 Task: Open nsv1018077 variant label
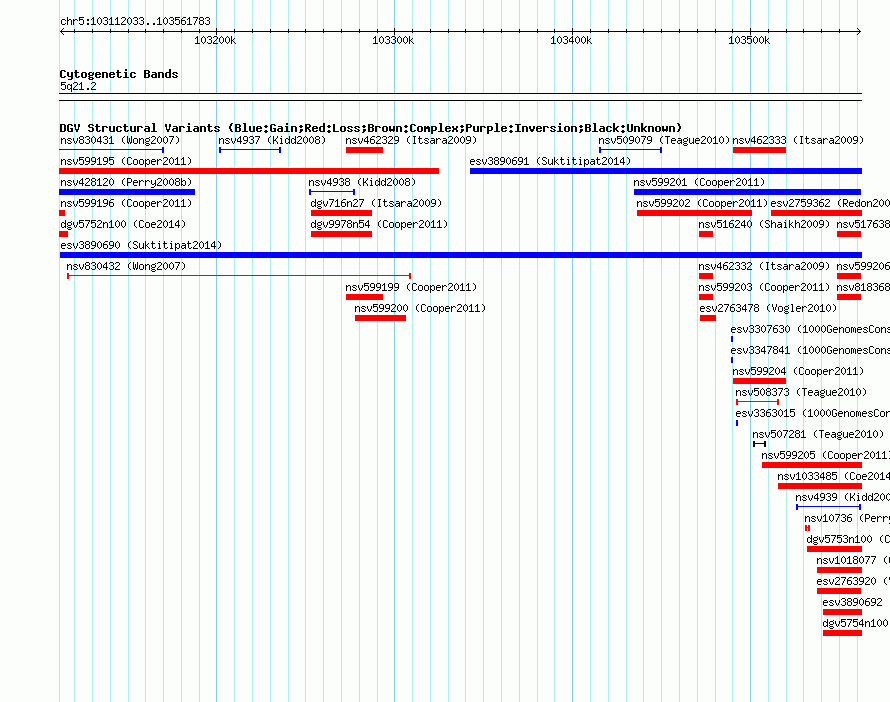tap(853, 560)
